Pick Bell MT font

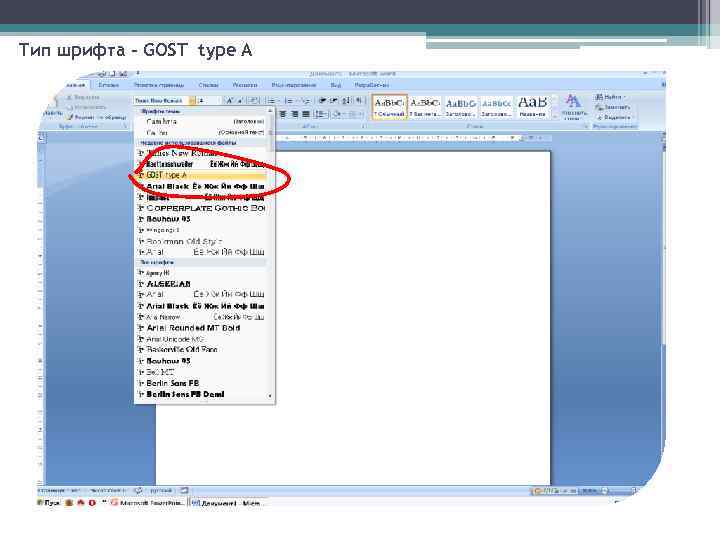[x=202, y=372]
